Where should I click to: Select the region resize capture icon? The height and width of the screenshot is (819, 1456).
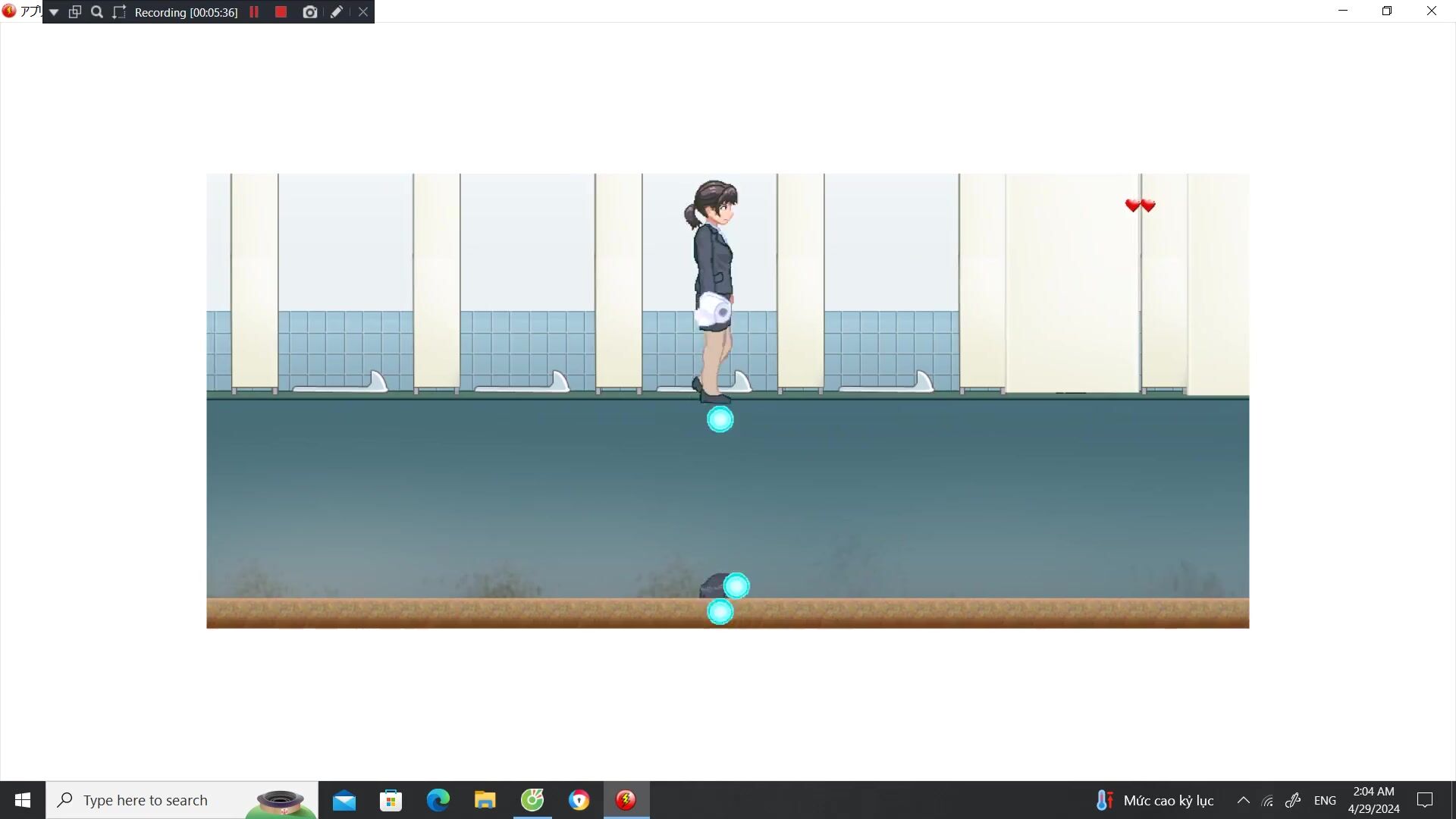(x=119, y=12)
